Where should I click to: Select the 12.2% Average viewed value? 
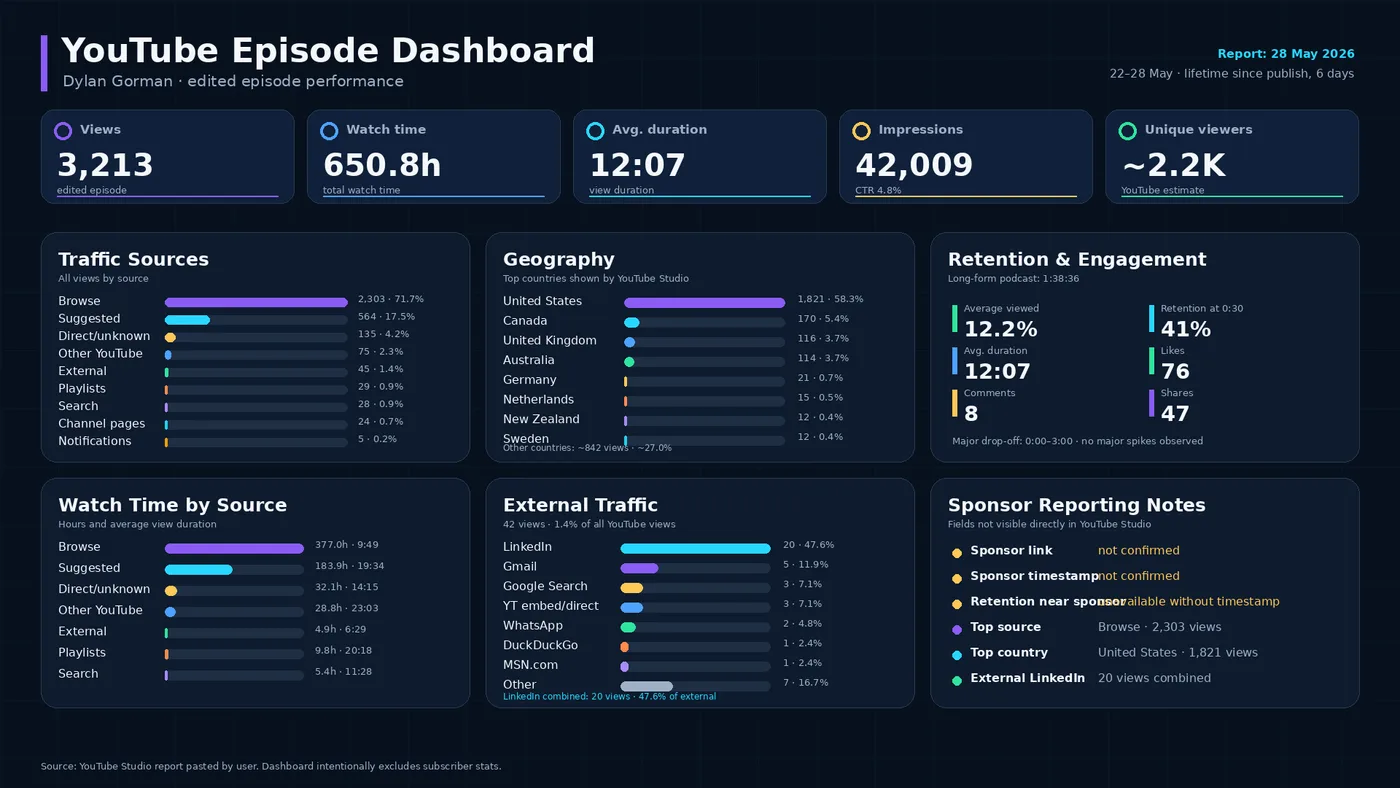pos(1000,329)
